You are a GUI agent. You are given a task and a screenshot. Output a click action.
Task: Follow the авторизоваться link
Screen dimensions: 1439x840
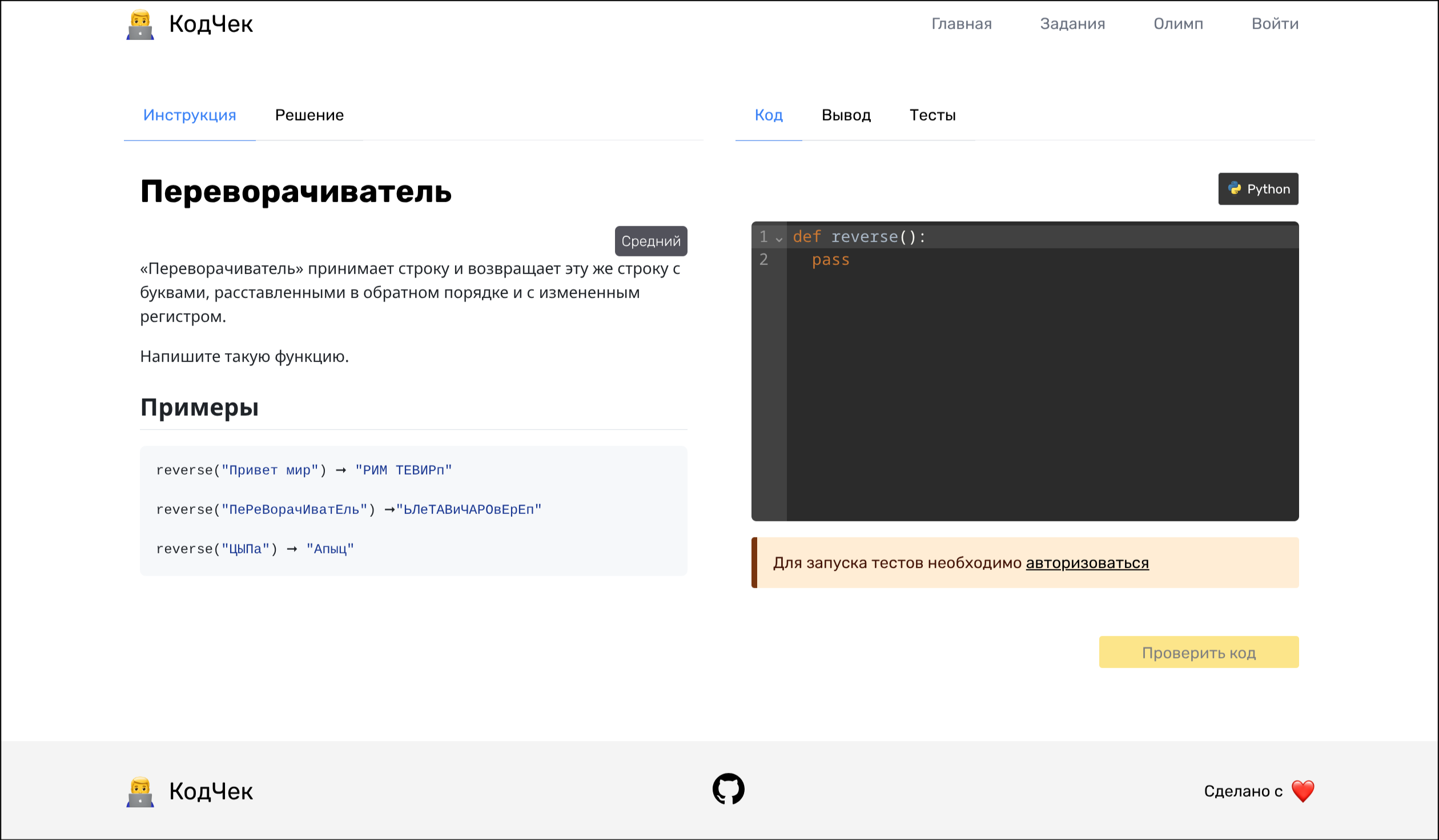tap(1087, 563)
